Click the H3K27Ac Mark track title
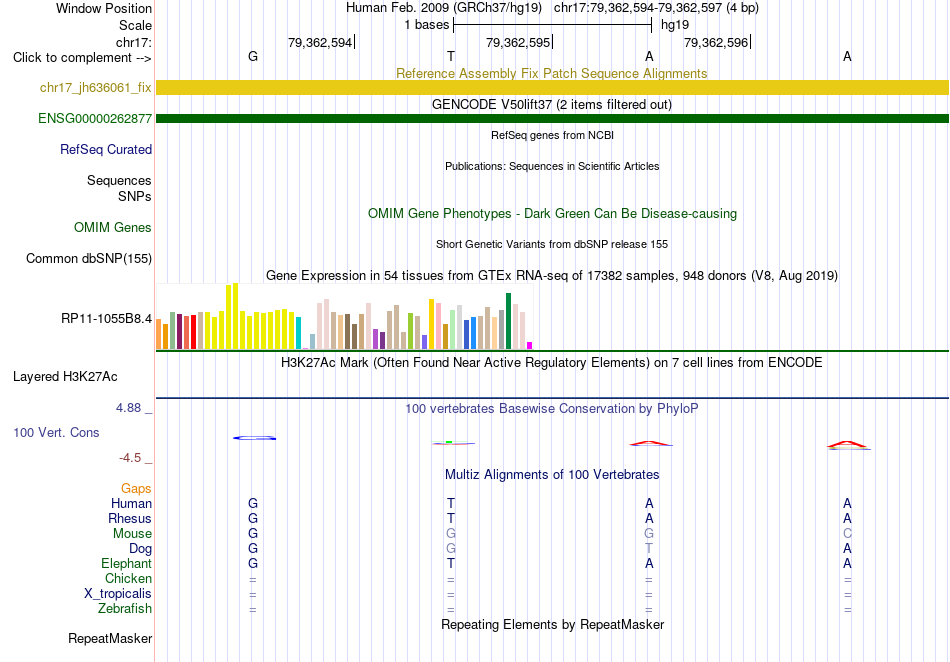 [552, 362]
